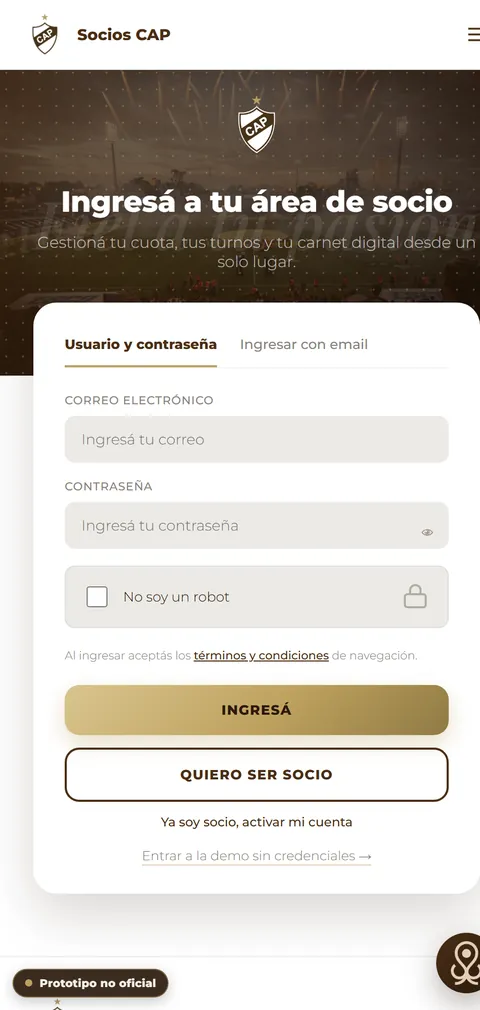The width and height of the screenshot is (480, 1010).
Task: Click the QUIERO SER SOCIO button
Action: click(x=256, y=775)
